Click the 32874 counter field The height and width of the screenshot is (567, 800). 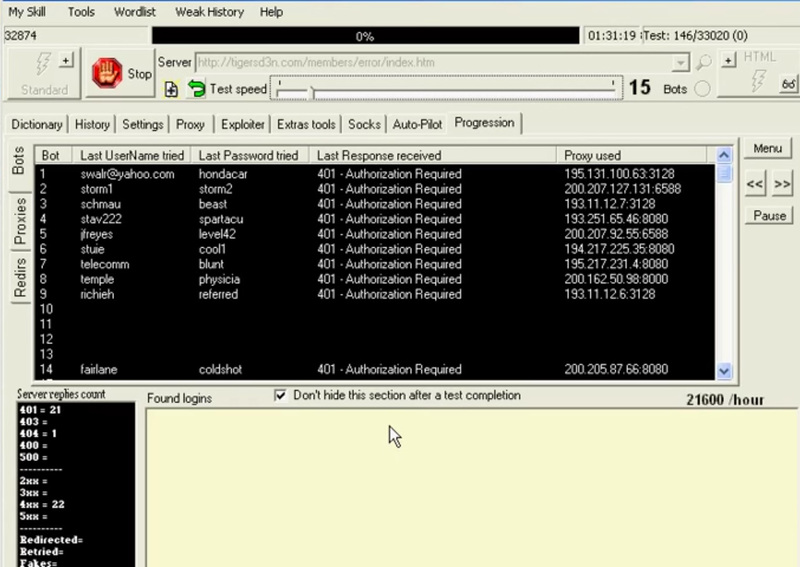tap(76, 36)
